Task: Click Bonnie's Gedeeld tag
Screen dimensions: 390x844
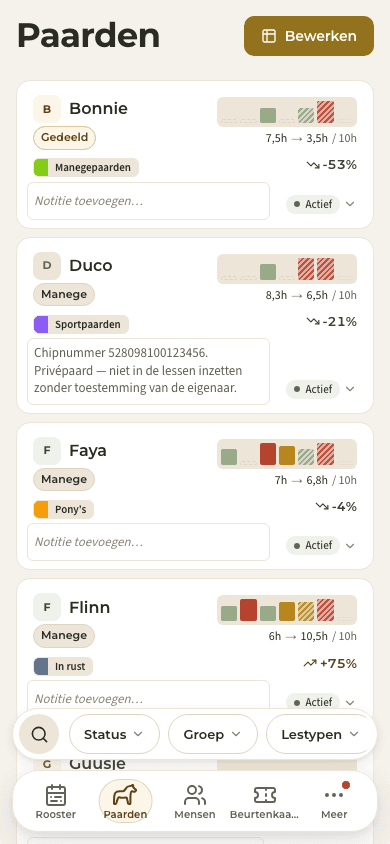Action: coord(65,138)
